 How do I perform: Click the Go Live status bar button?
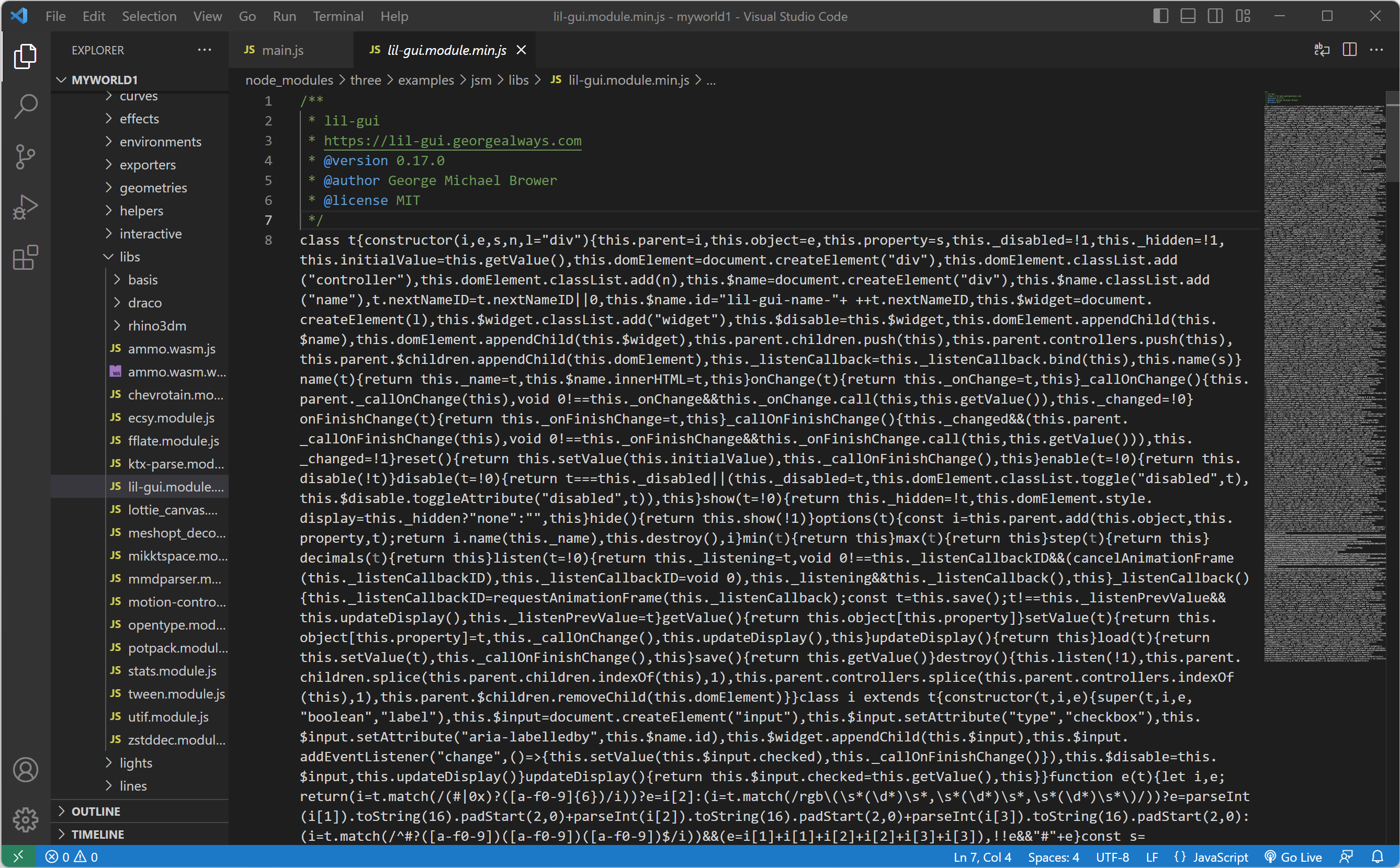tap(1293, 856)
